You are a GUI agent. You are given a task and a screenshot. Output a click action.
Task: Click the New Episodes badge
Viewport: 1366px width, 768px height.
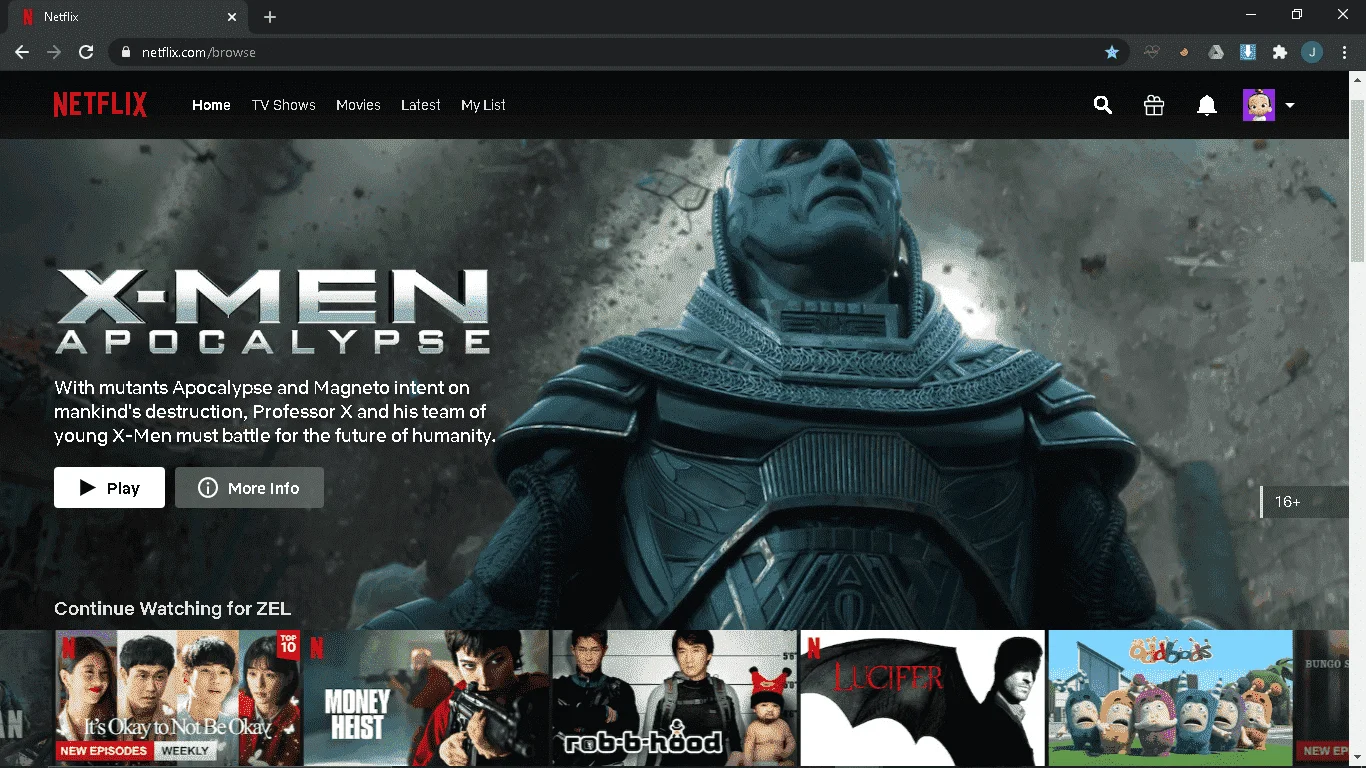click(105, 750)
